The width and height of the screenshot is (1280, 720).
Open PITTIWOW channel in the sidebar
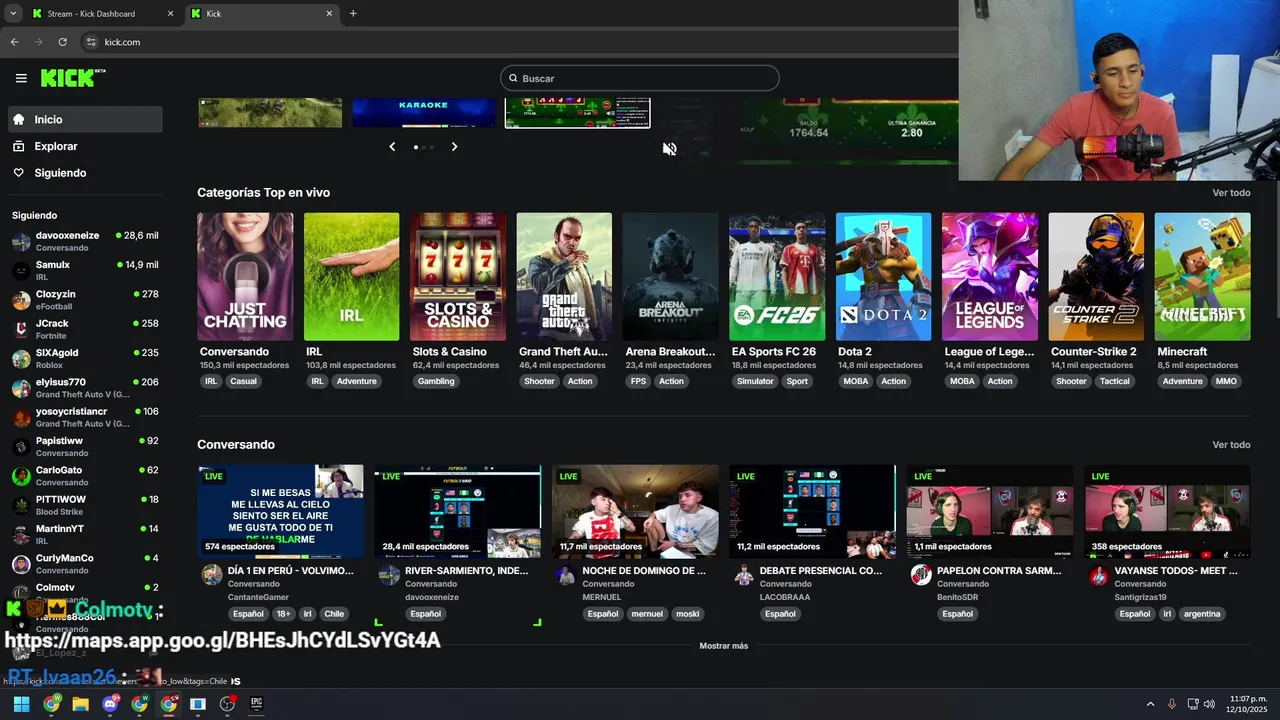(85, 505)
